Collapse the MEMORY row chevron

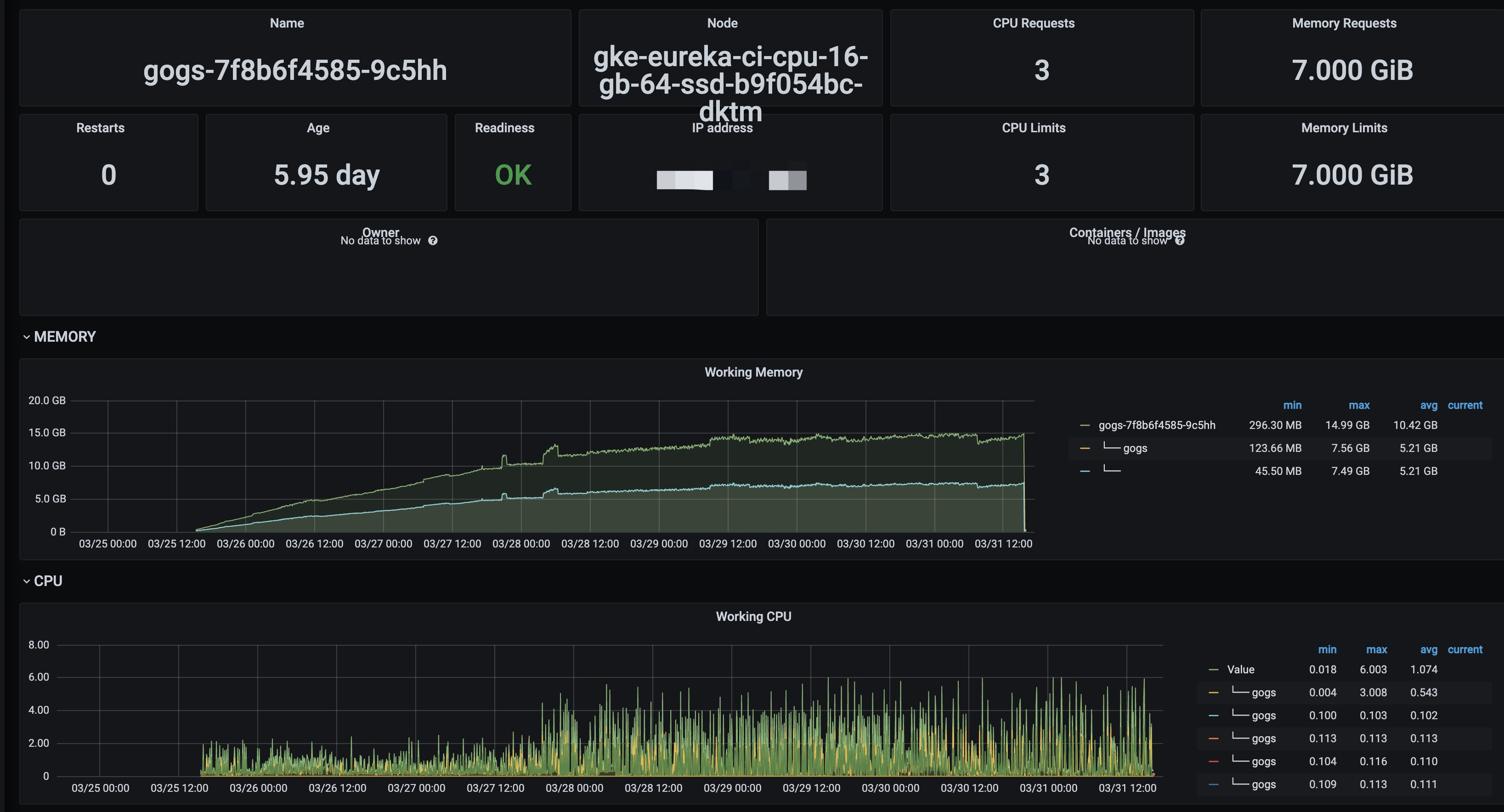(26, 337)
